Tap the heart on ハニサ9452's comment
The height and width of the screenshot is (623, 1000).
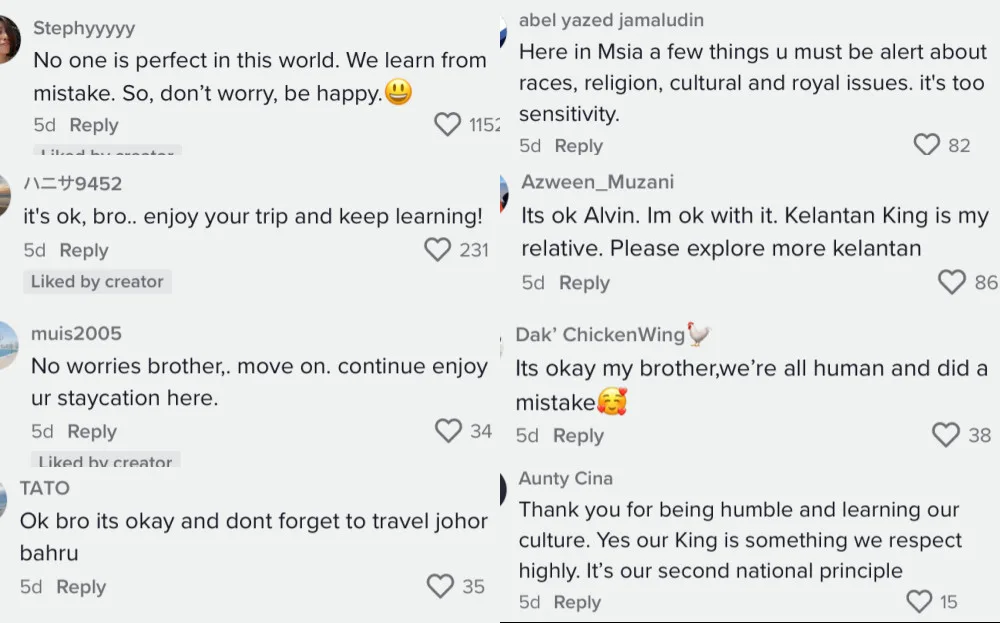438,249
